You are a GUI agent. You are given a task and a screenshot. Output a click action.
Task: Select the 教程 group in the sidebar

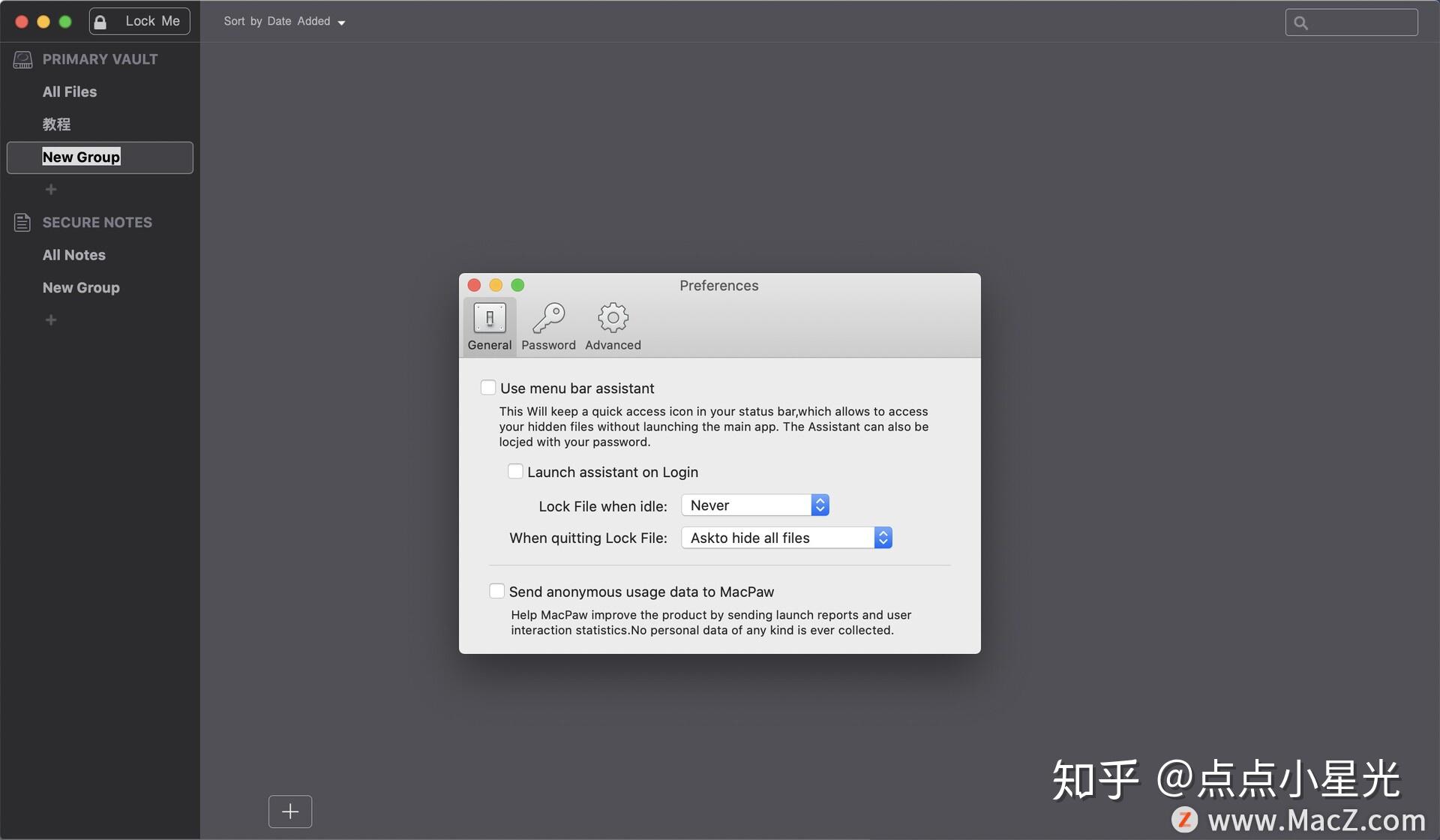pos(56,124)
